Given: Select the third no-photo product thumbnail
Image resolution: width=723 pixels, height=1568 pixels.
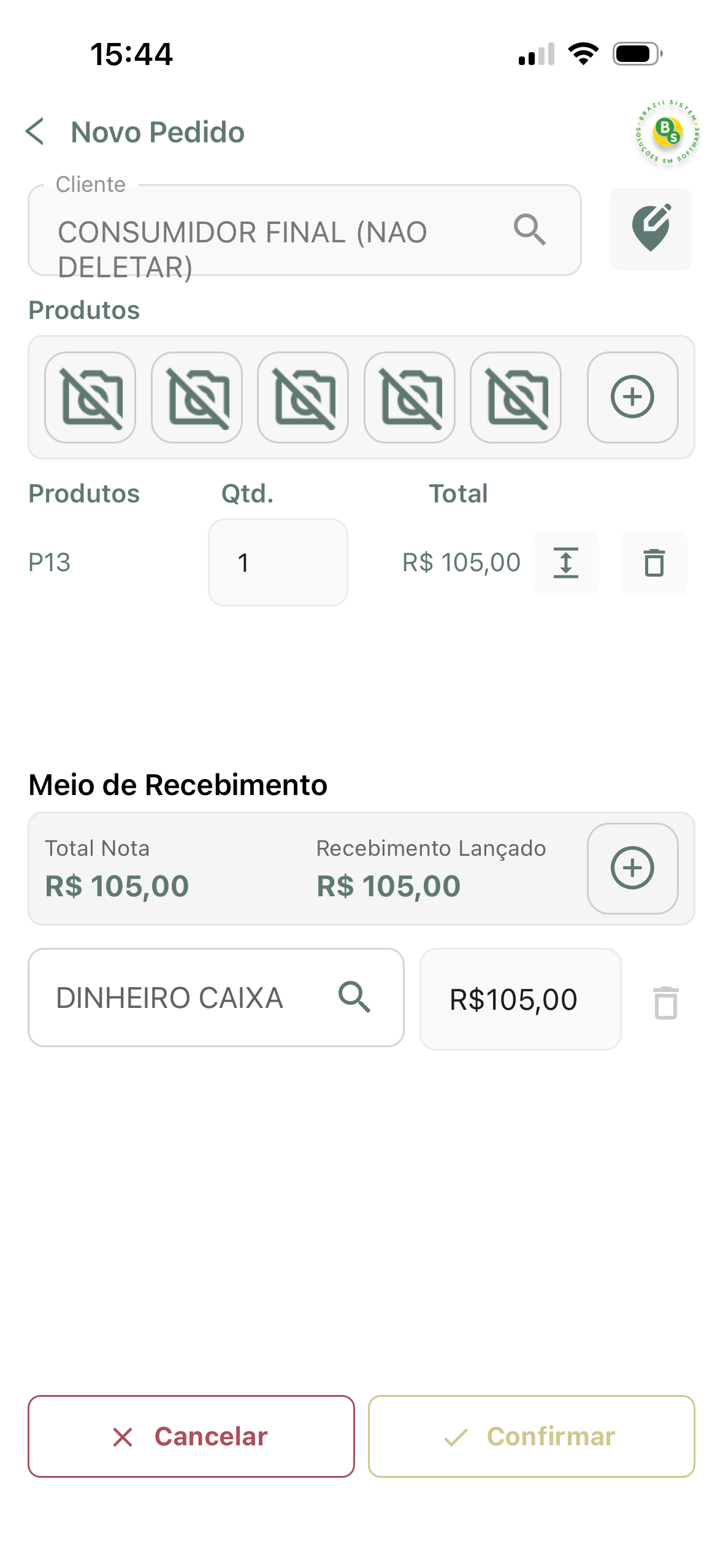Looking at the screenshot, I should 303,398.
